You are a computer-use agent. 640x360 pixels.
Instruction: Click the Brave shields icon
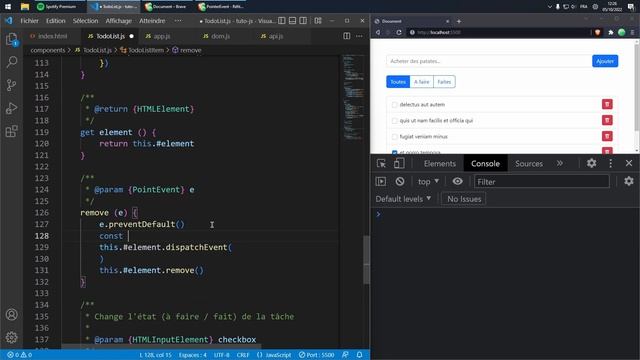pos(598,32)
